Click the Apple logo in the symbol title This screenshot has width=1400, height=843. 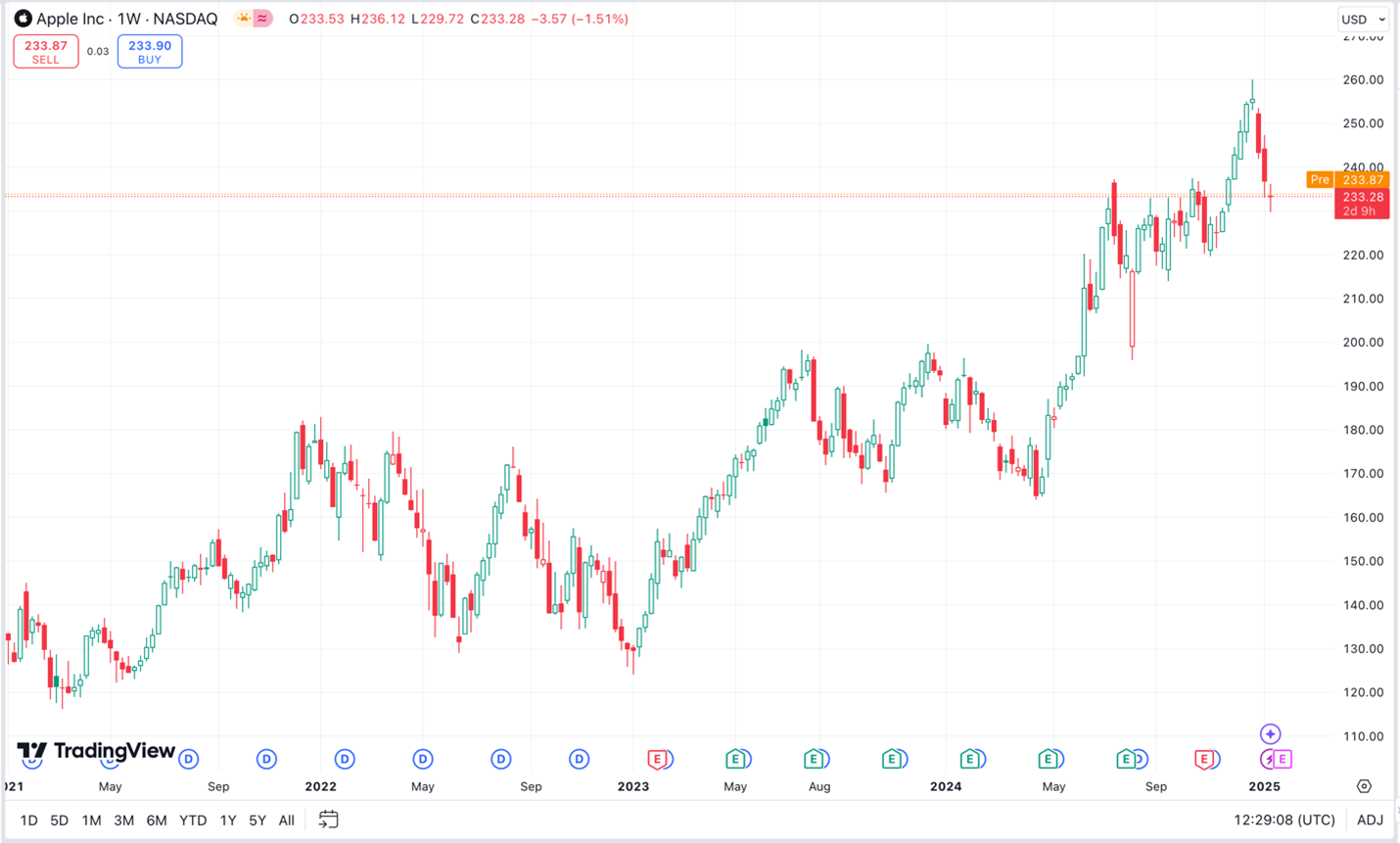click(22, 18)
